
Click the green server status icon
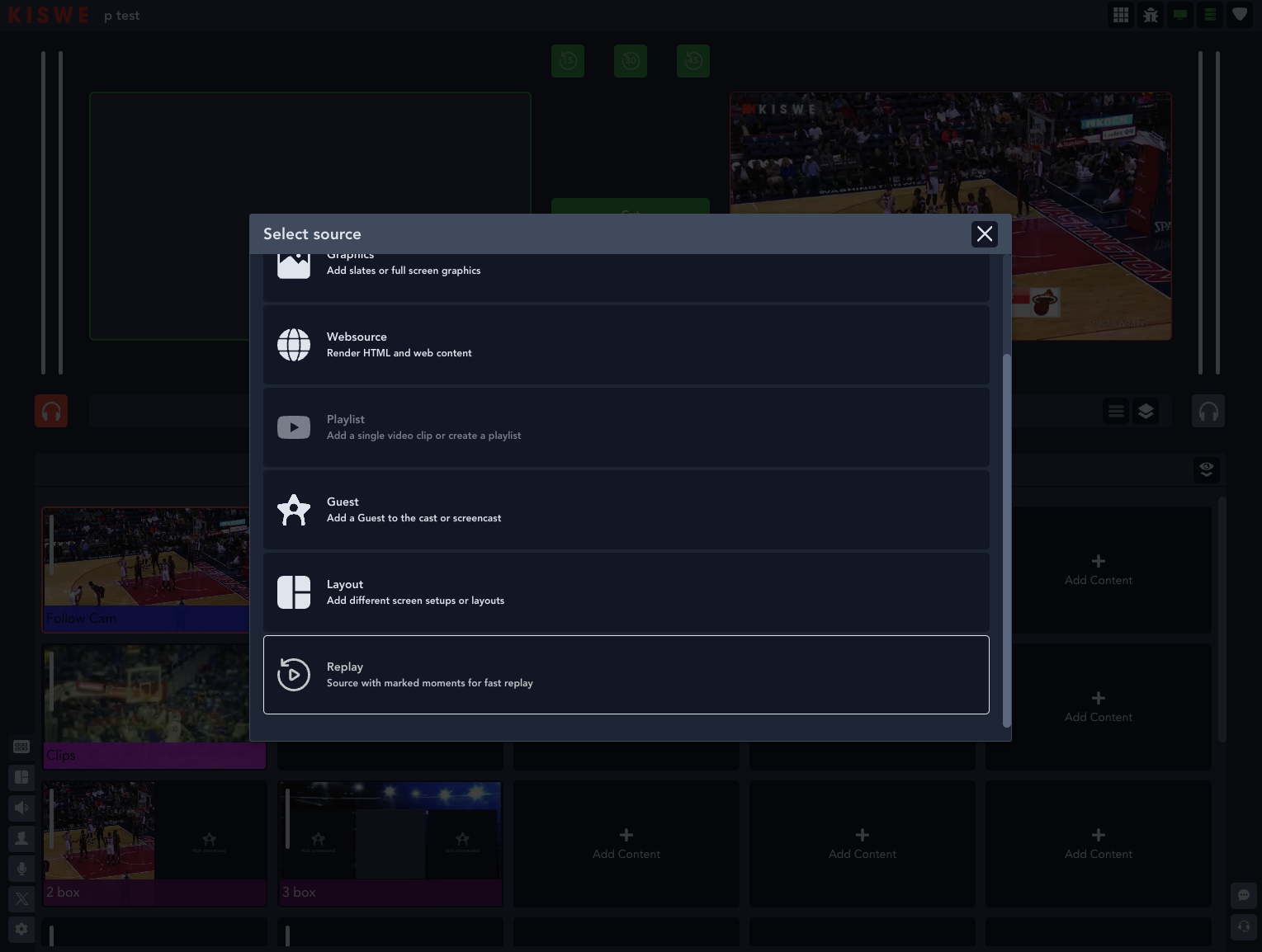coord(1210,15)
